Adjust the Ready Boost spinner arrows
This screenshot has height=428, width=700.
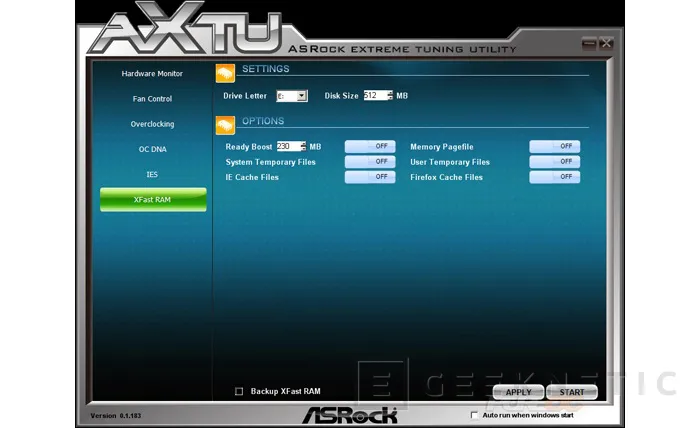point(304,146)
